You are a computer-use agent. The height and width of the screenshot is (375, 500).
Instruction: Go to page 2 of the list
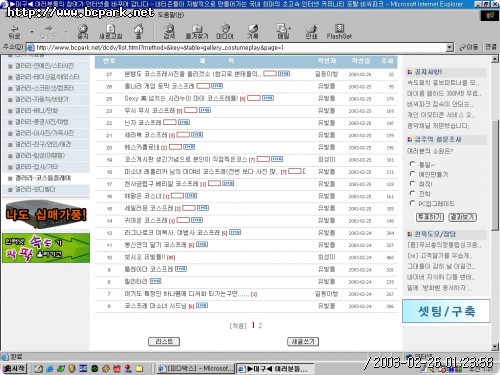260,325
